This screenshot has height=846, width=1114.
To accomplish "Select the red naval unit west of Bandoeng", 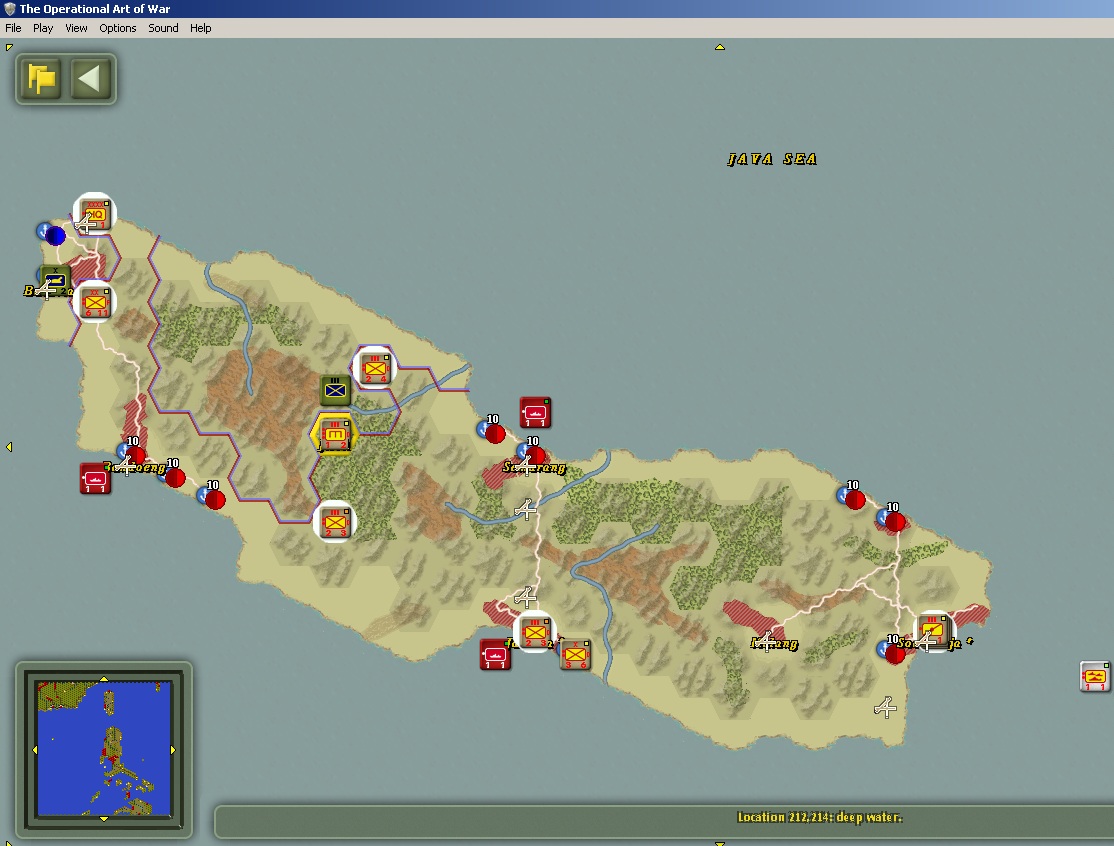I will tap(94, 478).
